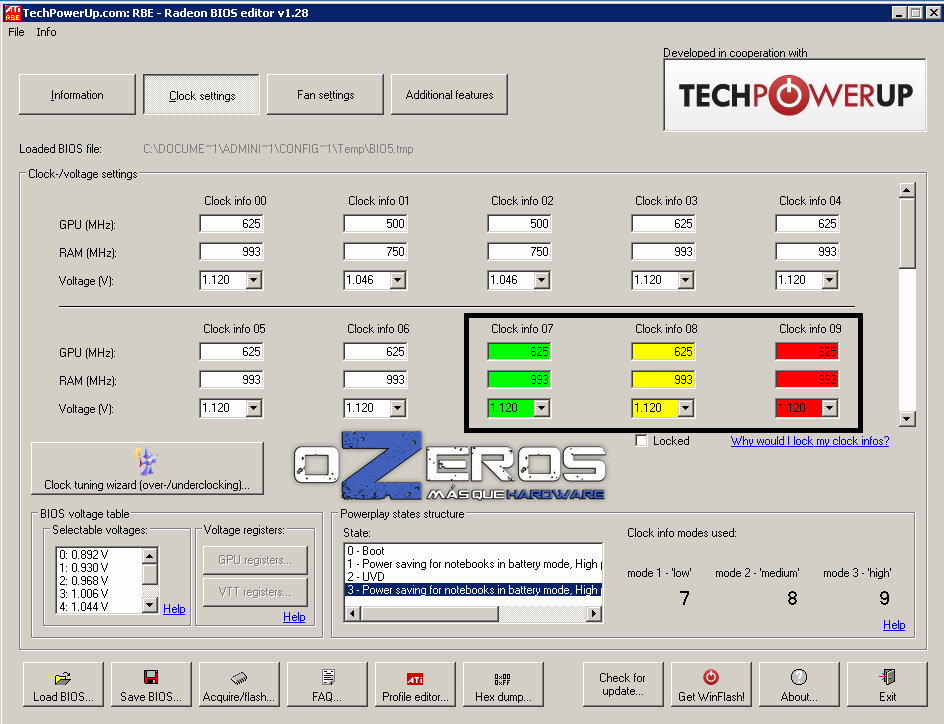Click the Hex dump icon
Screen dimensions: 944x724
click(503, 679)
